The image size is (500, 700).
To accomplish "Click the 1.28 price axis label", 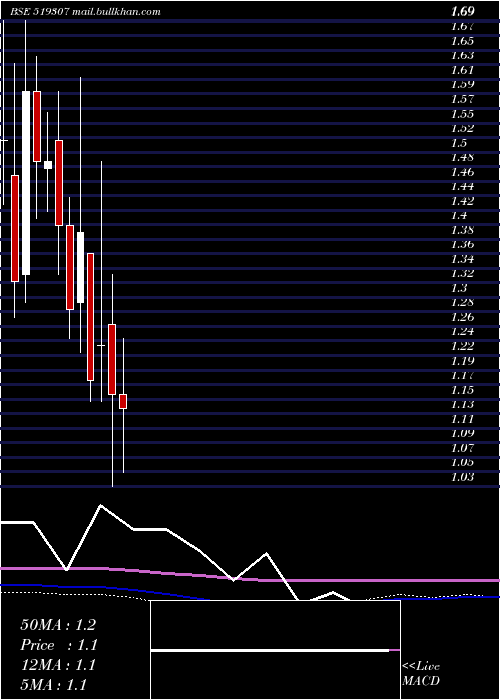I will tap(462, 302).
